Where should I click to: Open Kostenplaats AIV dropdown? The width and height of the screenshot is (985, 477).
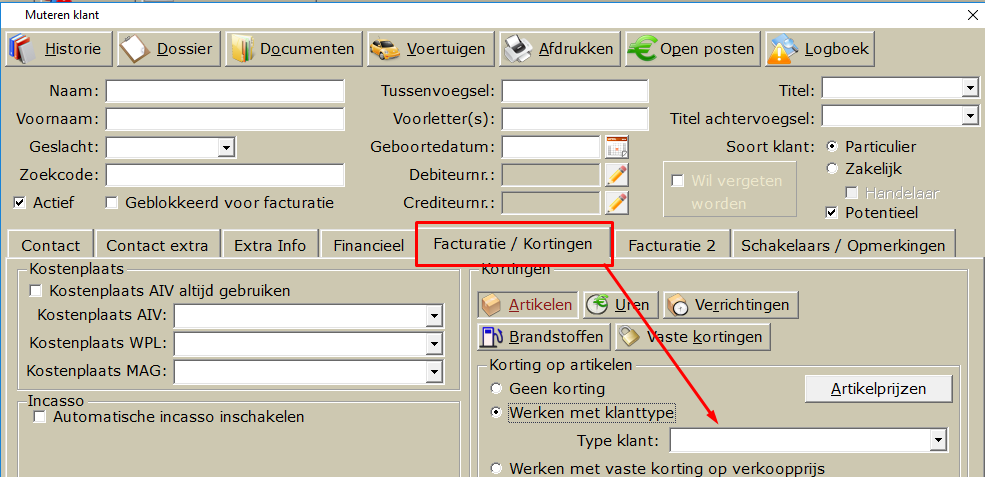(433, 316)
